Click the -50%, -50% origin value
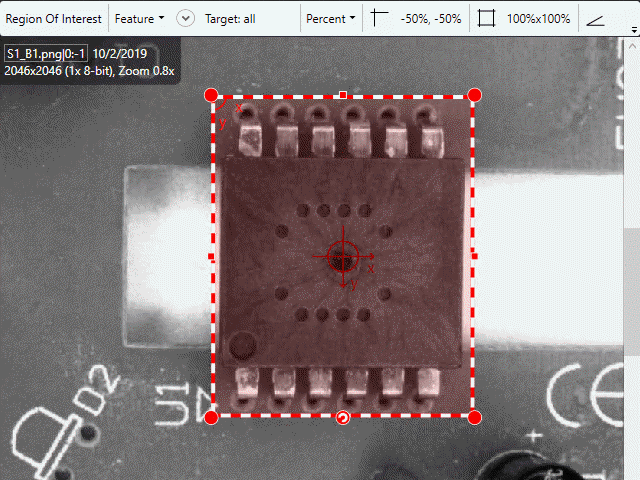This screenshot has width=640, height=480. coord(431,18)
